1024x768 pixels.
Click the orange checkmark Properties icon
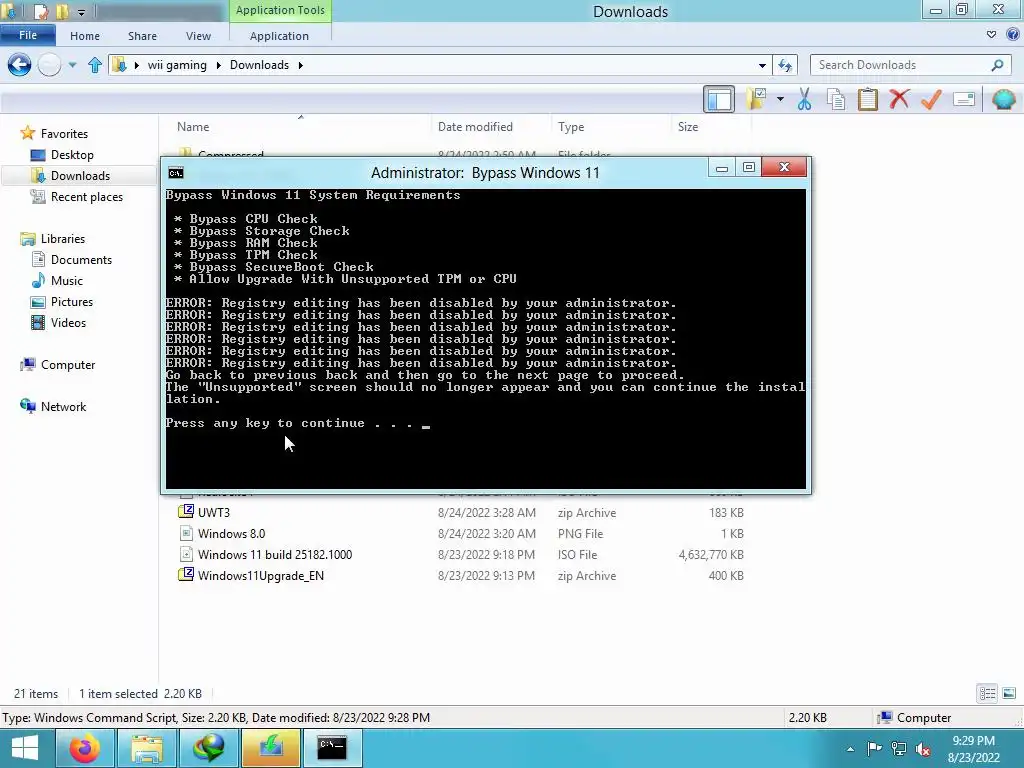tap(931, 99)
